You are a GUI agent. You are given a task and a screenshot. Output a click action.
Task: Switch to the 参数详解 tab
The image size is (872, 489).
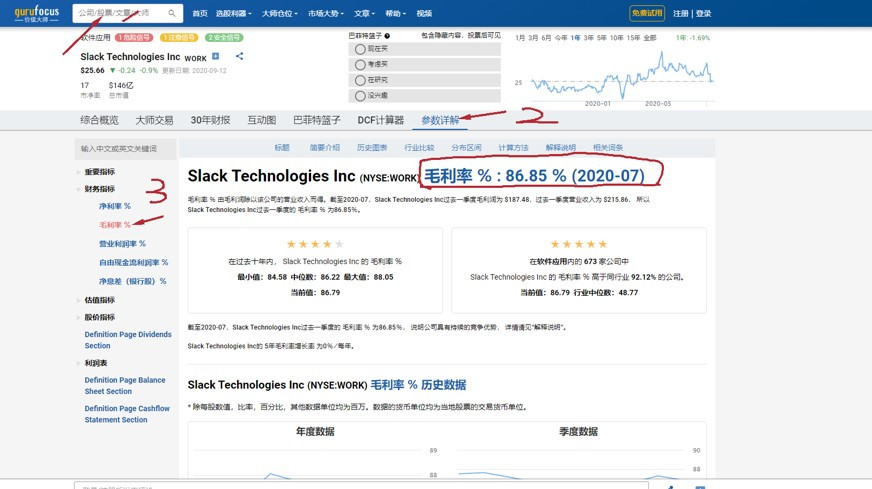440,120
